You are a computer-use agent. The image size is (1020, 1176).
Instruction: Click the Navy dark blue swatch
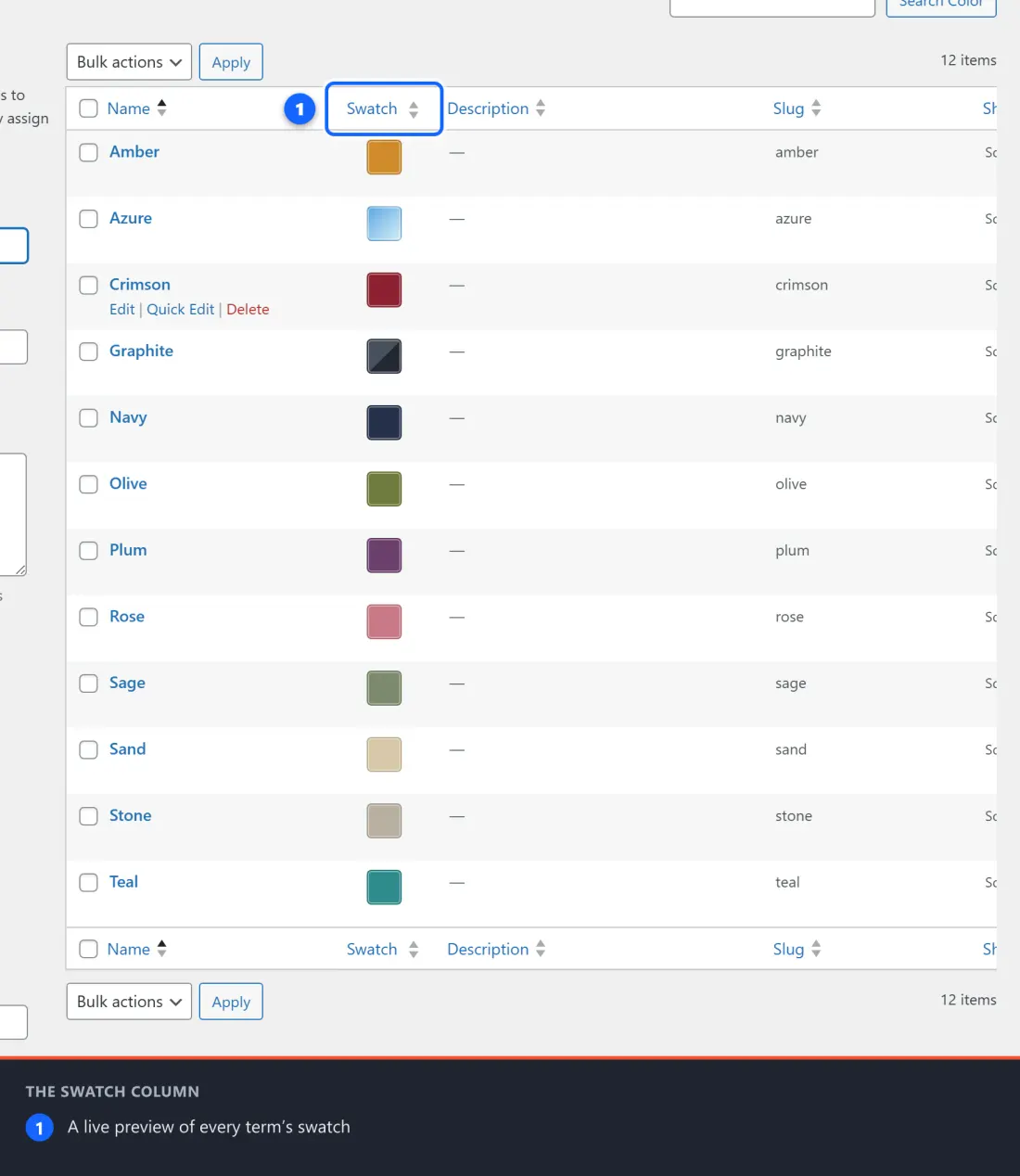tap(384, 423)
